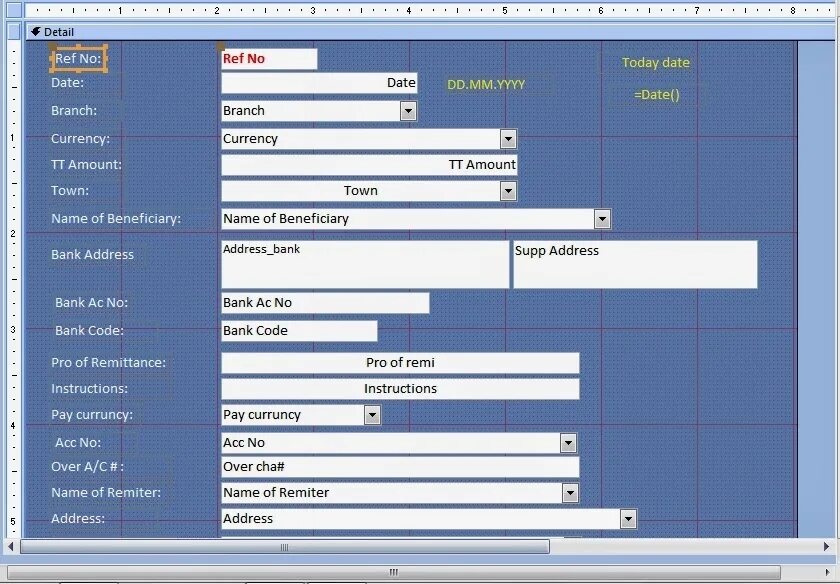Click the bottom window scrollbar thumb
The height and width of the screenshot is (584, 840).
[393, 572]
